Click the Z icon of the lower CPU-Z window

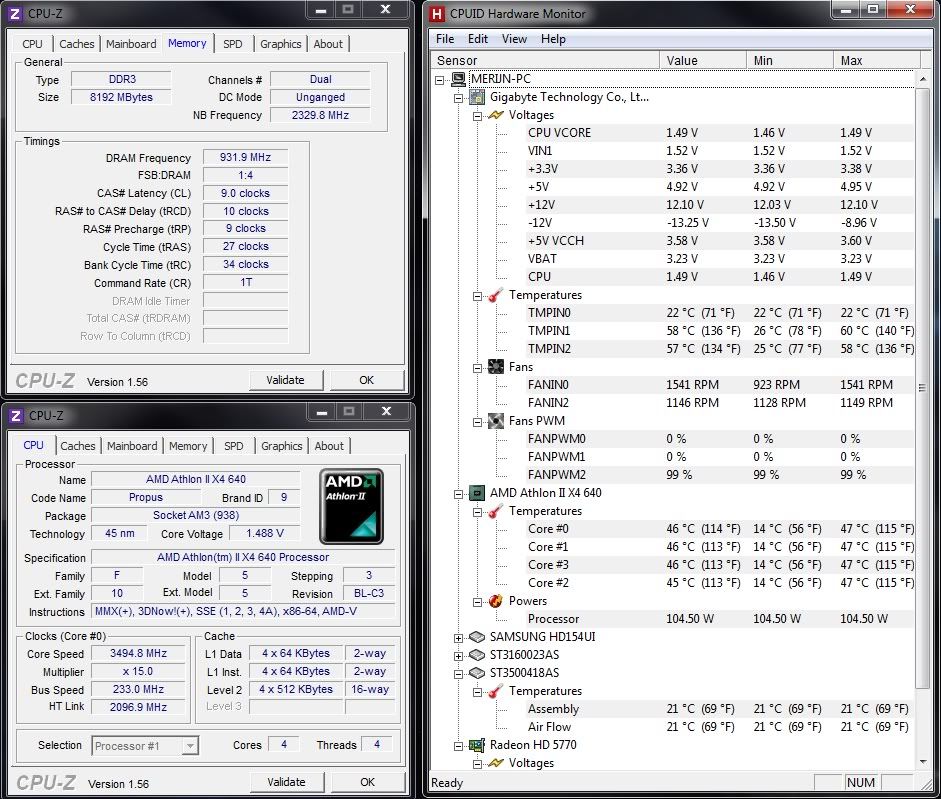pyautogui.click(x=16, y=415)
